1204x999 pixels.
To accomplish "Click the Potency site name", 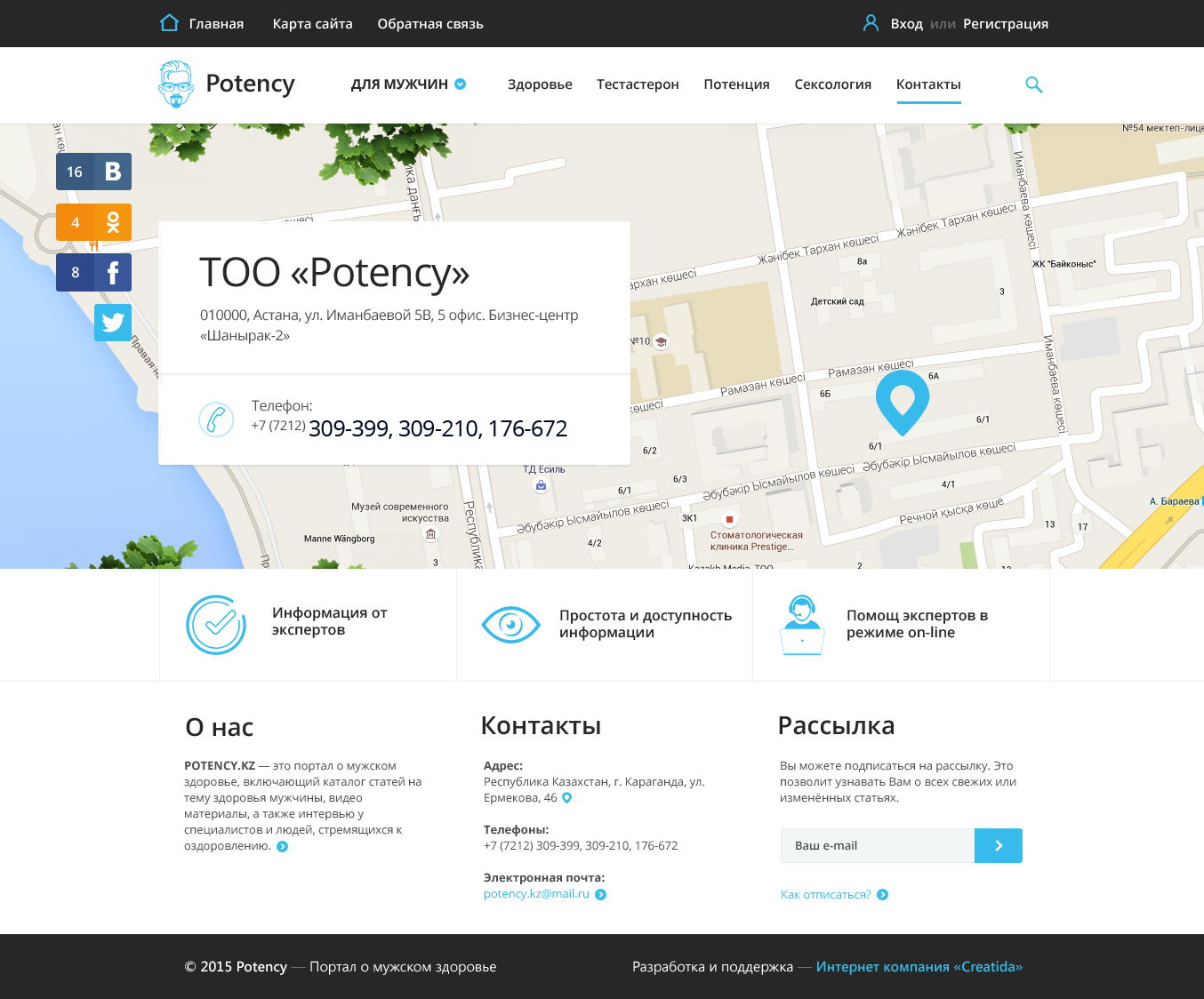I will pyautogui.click(x=250, y=84).
